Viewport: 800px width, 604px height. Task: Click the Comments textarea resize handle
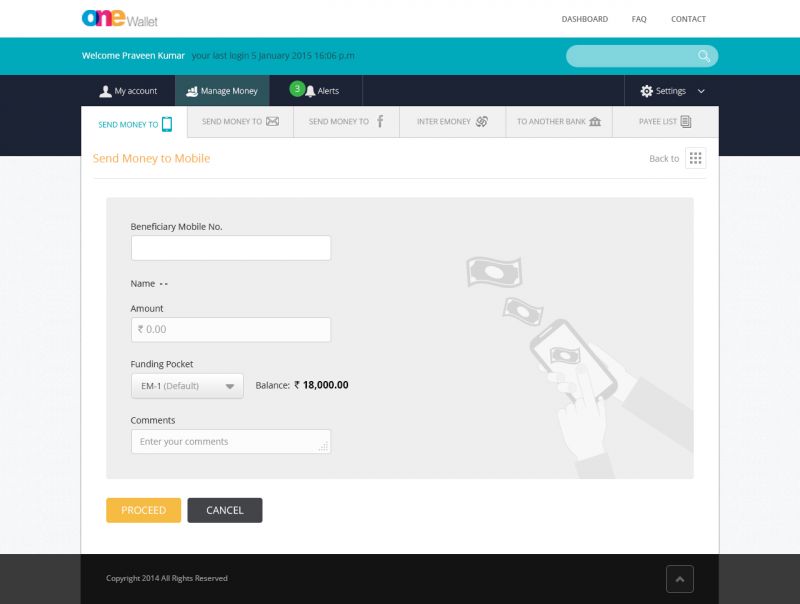pos(323,447)
